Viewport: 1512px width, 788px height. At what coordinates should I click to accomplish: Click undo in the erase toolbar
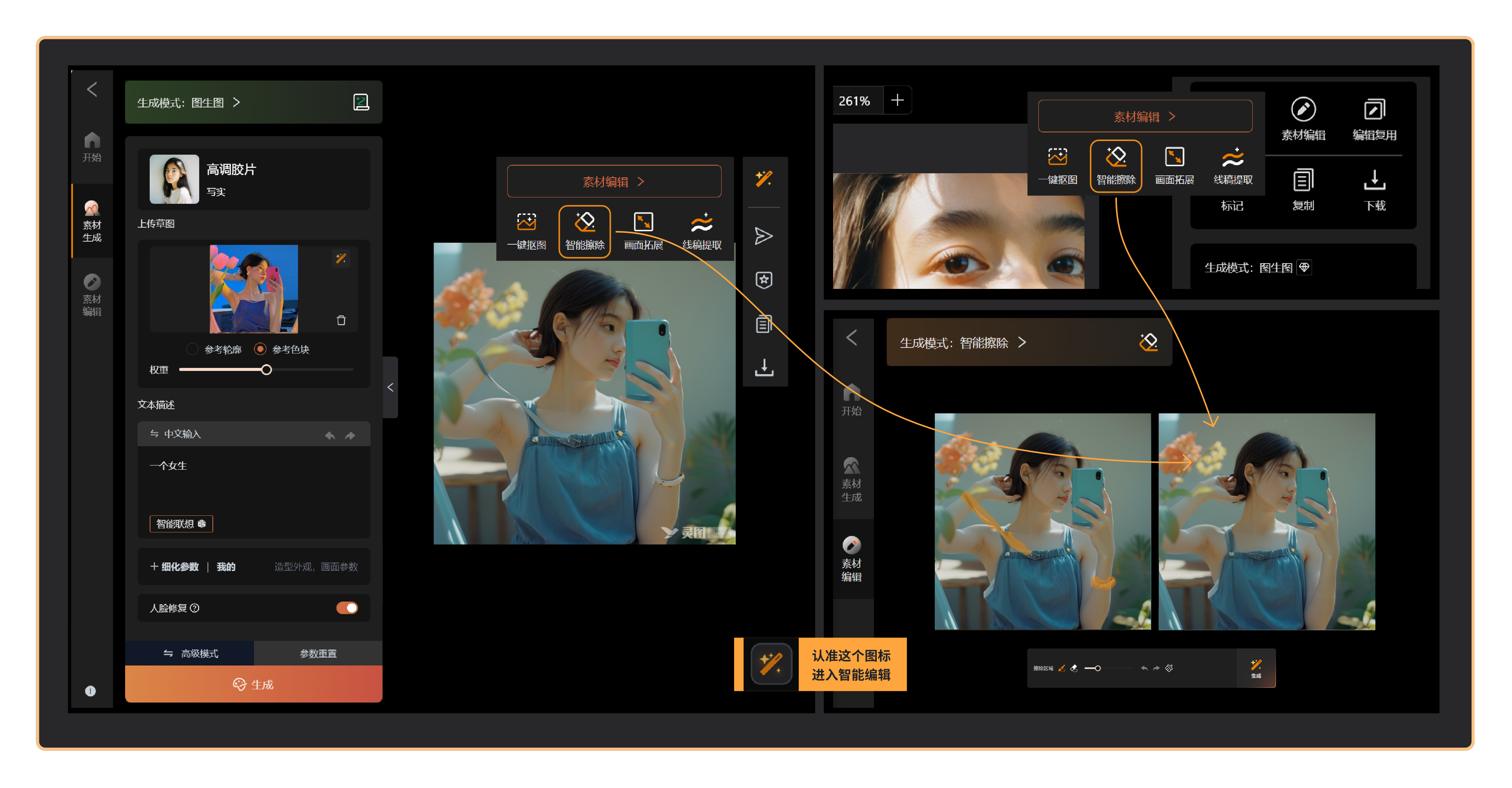[1144, 668]
